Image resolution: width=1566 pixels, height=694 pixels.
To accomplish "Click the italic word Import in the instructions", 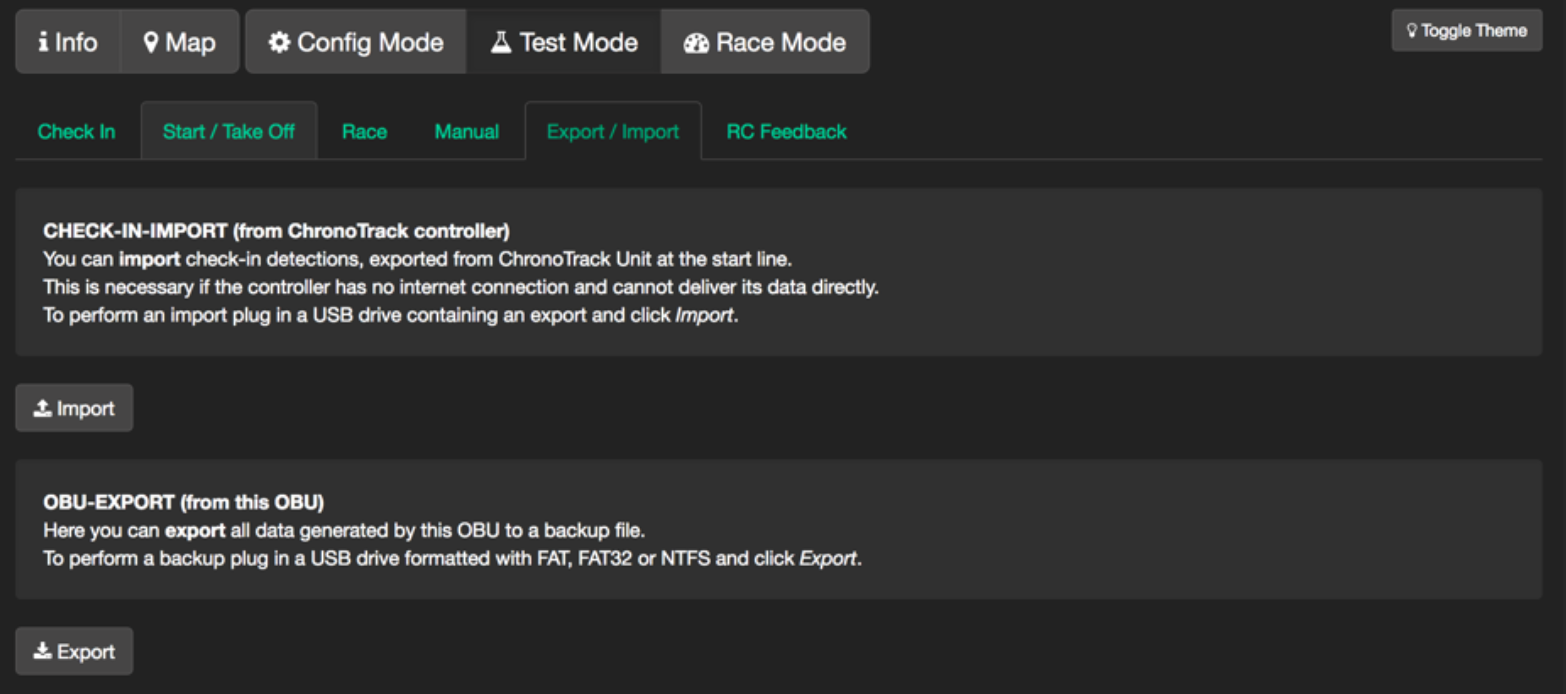I will (705, 316).
